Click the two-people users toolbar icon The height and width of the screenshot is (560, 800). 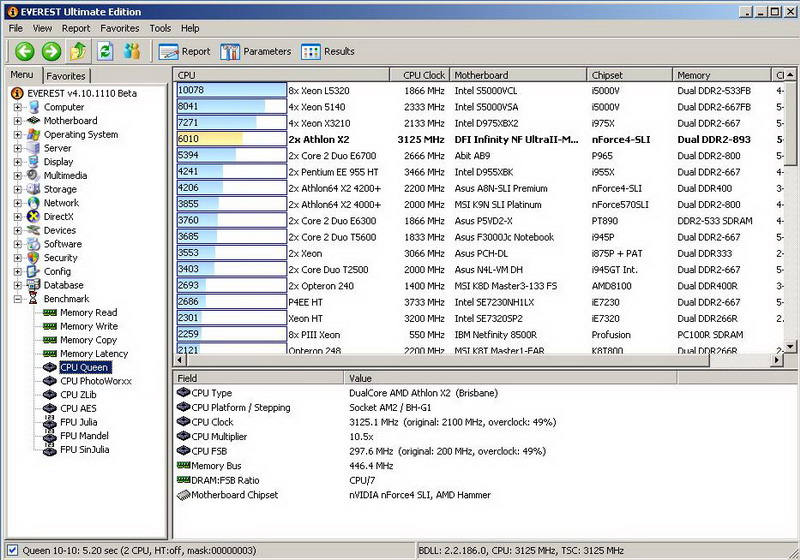(131, 51)
